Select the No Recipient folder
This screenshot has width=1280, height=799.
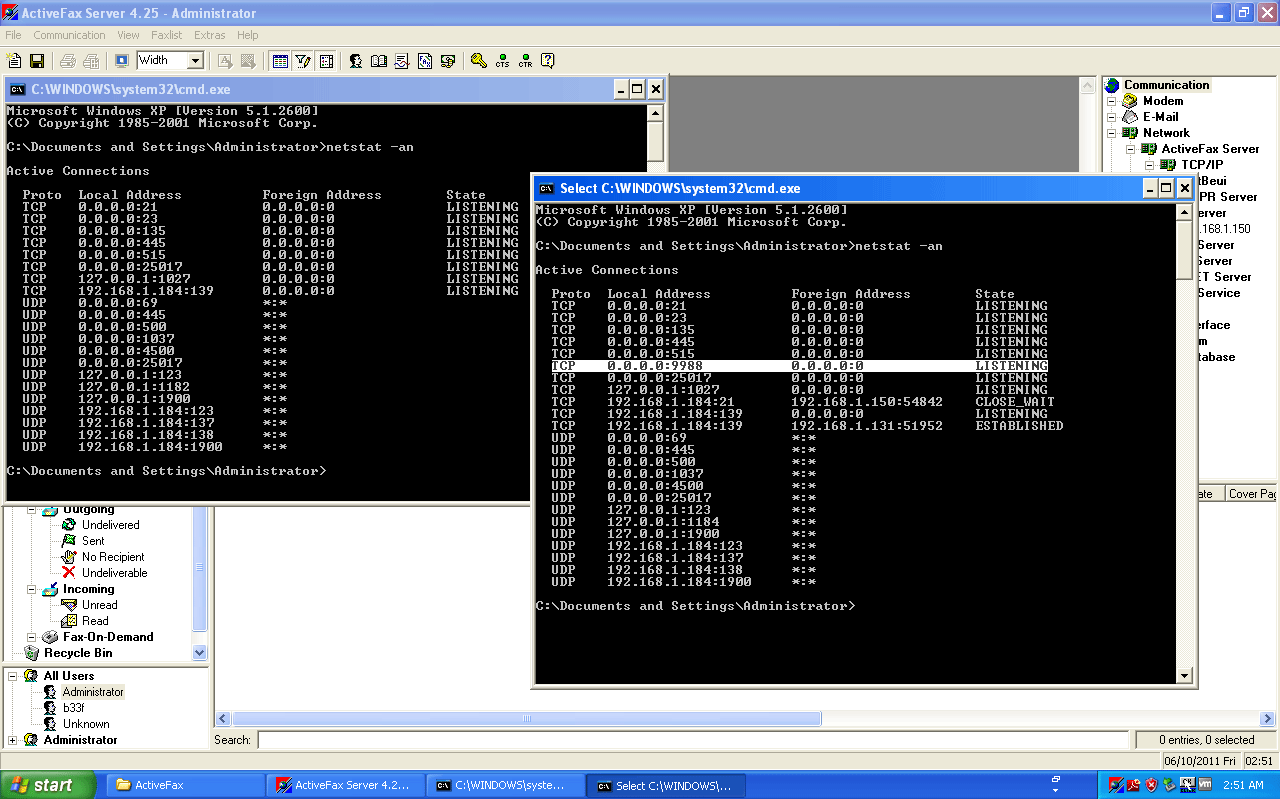point(113,557)
